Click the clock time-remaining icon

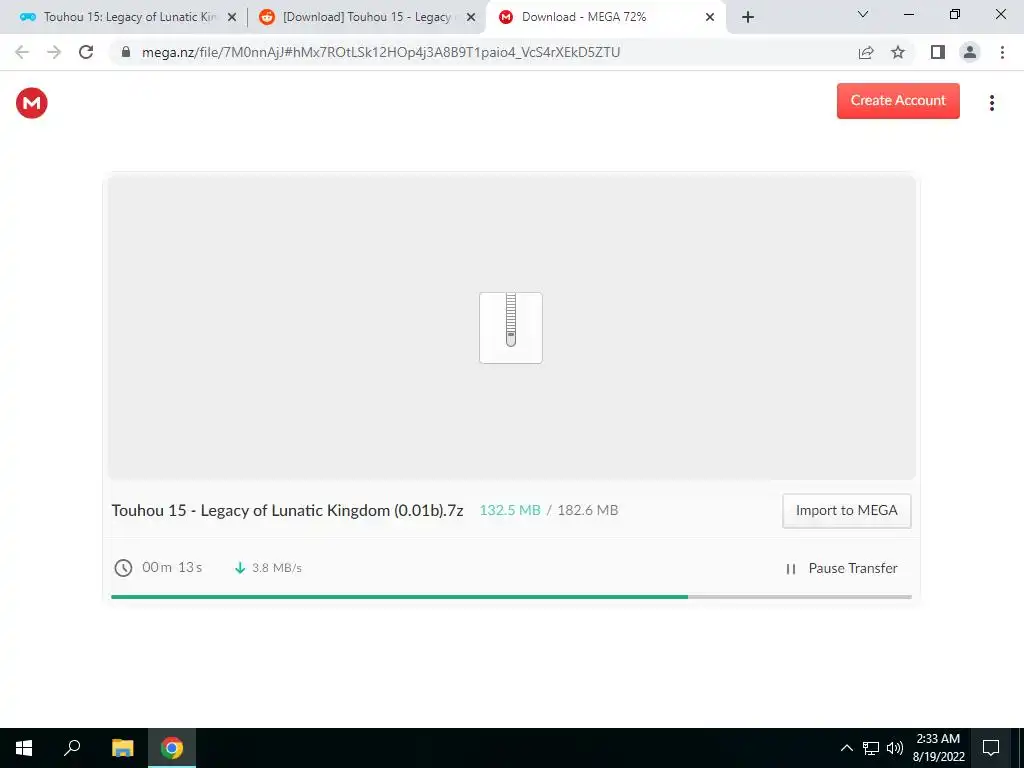pos(123,568)
